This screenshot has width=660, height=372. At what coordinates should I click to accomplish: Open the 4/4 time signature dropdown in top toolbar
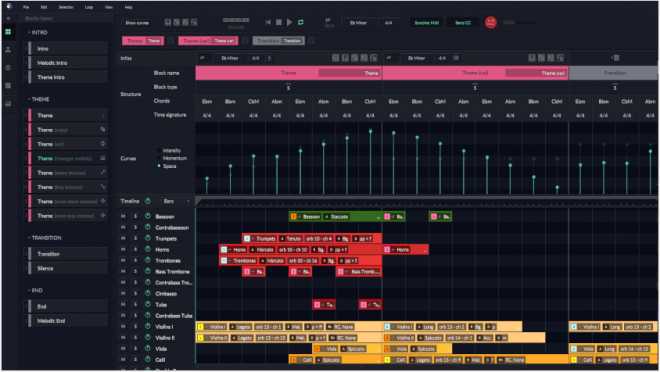coord(389,23)
